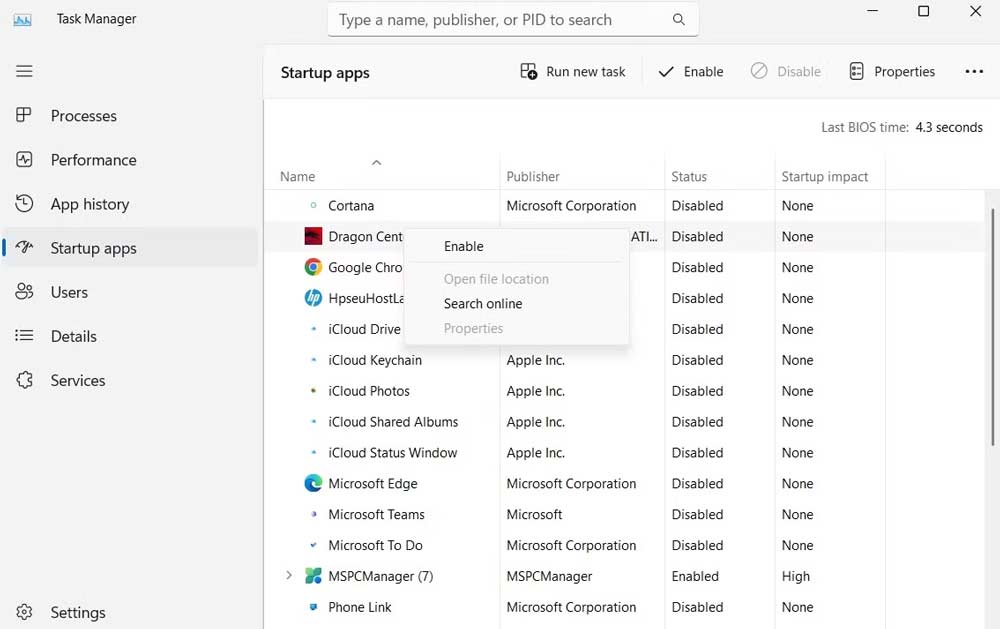Viewport: 1000px width, 629px height.
Task: Click the Dragon Center icon
Action: [313, 237]
